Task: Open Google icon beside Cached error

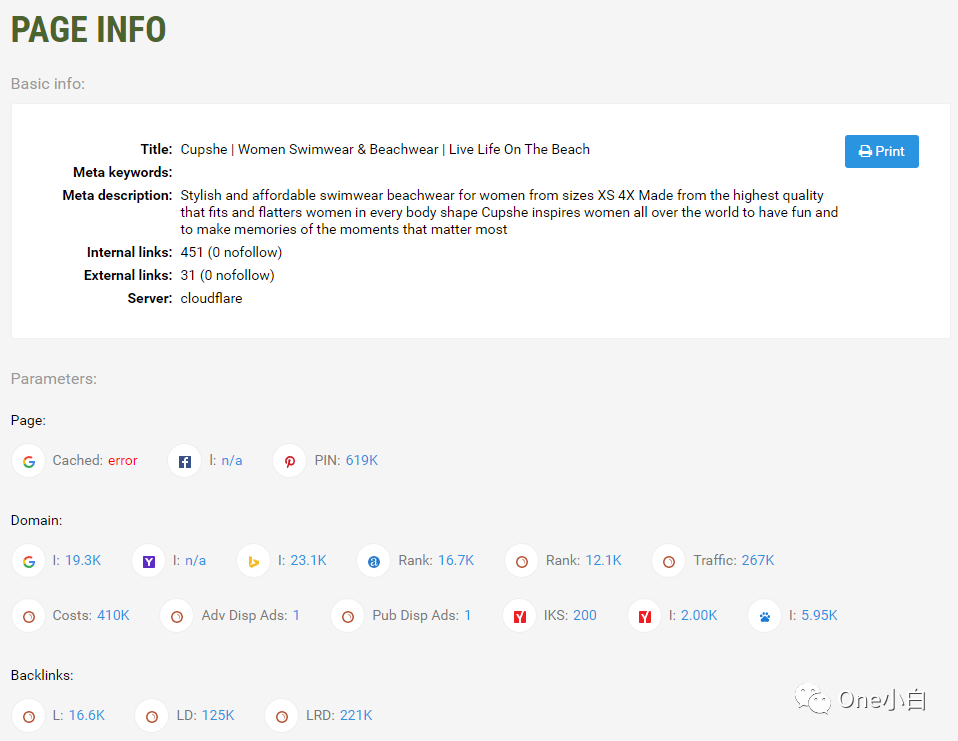Action: (29, 461)
